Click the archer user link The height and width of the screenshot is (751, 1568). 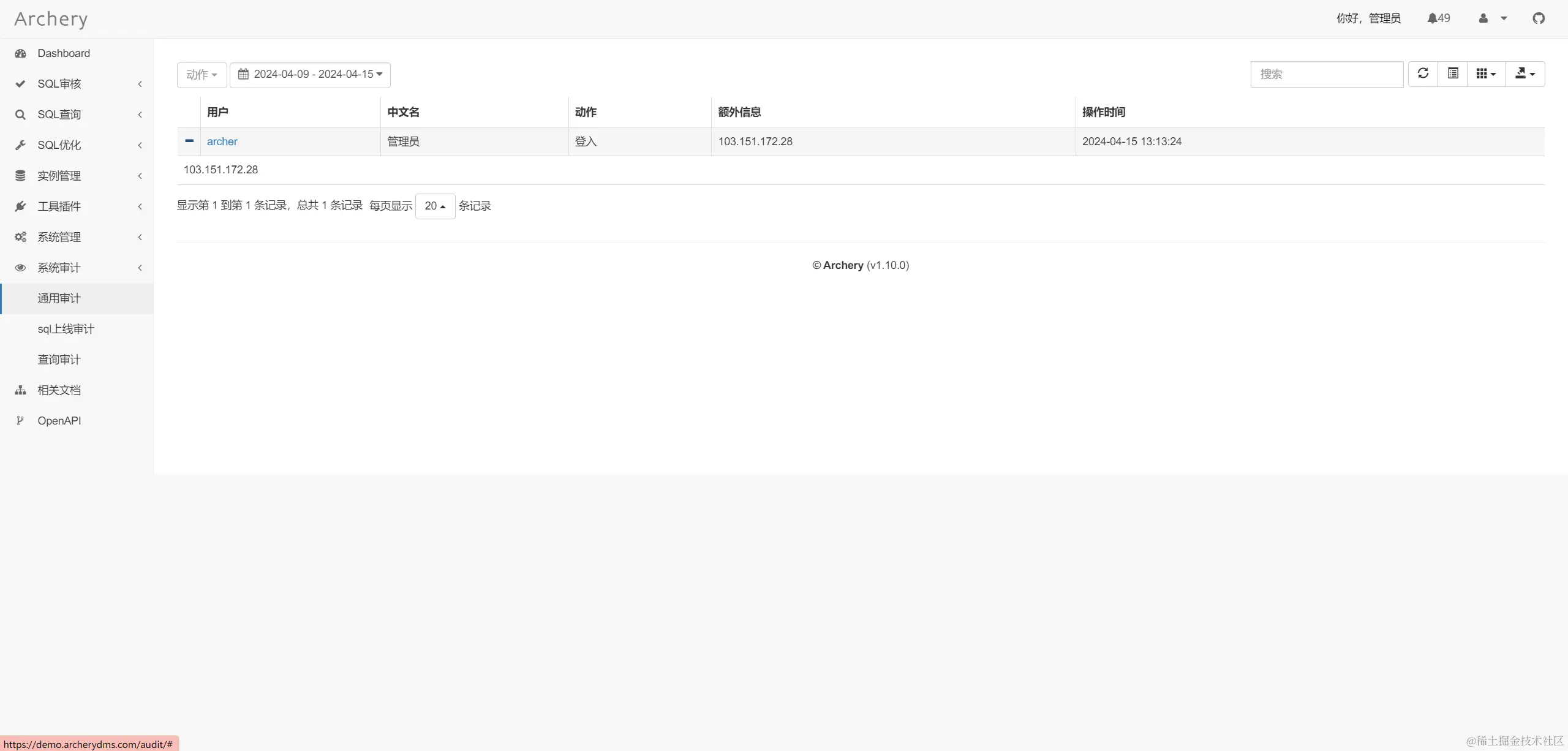[x=222, y=142]
